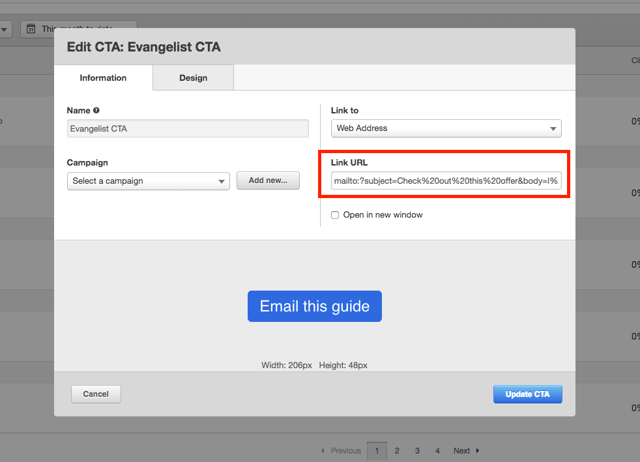Go to page 2 in pagination
640x462 pixels.
tap(397, 451)
